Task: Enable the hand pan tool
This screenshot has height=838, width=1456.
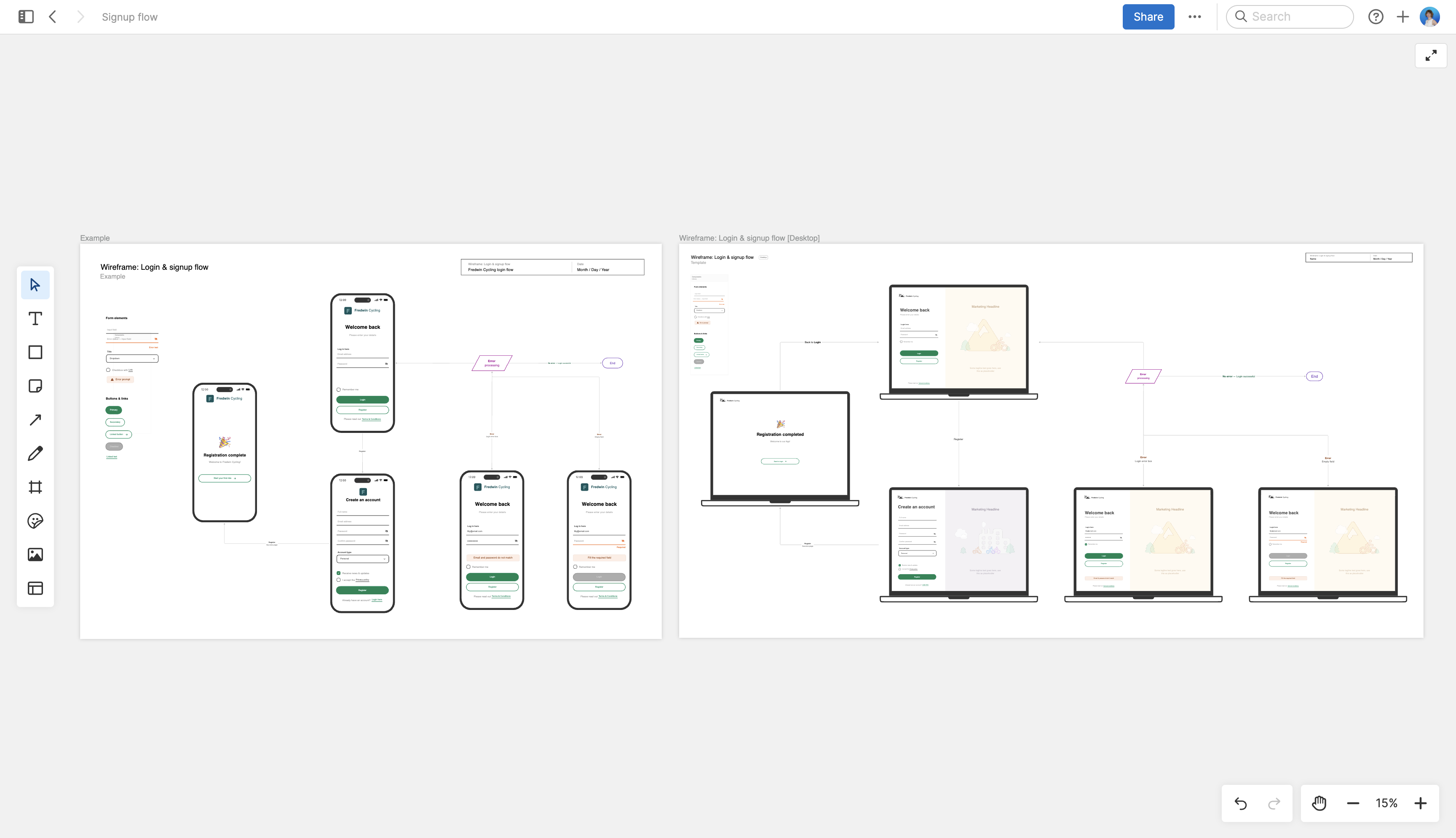Action: [1319, 803]
